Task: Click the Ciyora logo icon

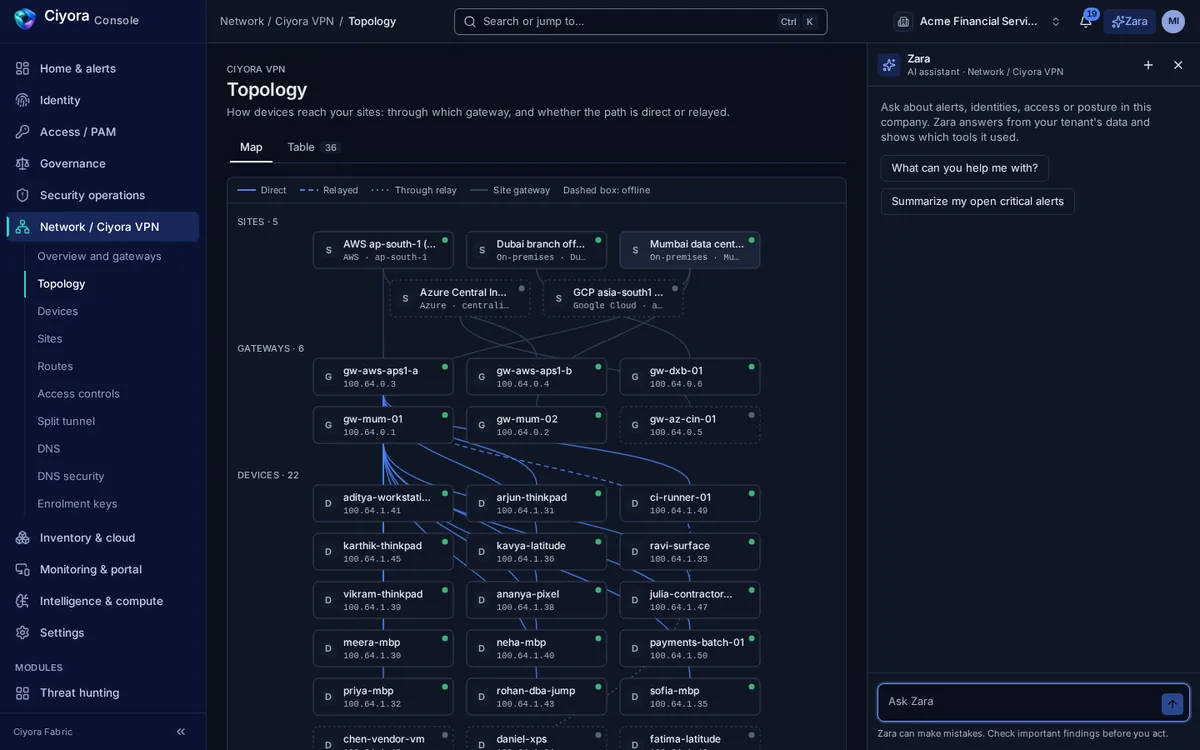Action: 25,19
